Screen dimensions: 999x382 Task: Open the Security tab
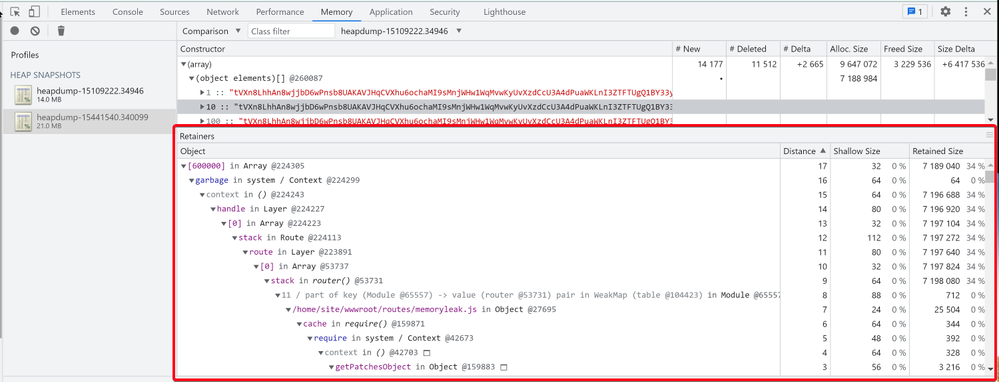click(x=445, y=11)
